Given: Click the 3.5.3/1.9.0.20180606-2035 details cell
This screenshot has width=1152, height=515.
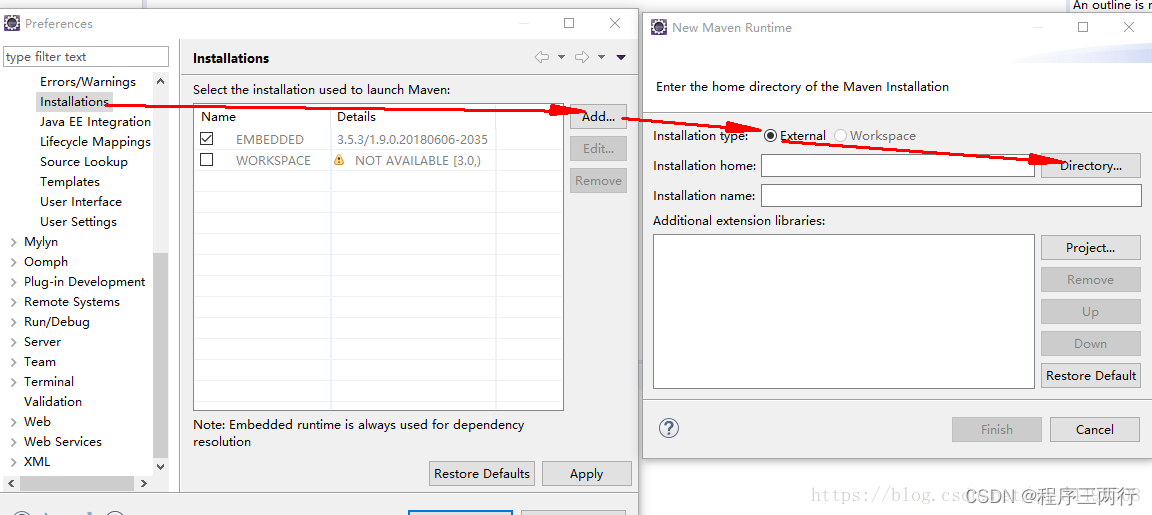Looking at the screenshot, I should click(x=412, y=140).
